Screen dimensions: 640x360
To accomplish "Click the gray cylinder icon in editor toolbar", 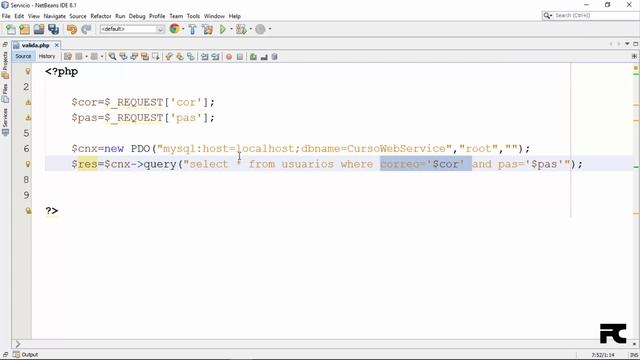I will pyautogui.click(x=275, y=57).
